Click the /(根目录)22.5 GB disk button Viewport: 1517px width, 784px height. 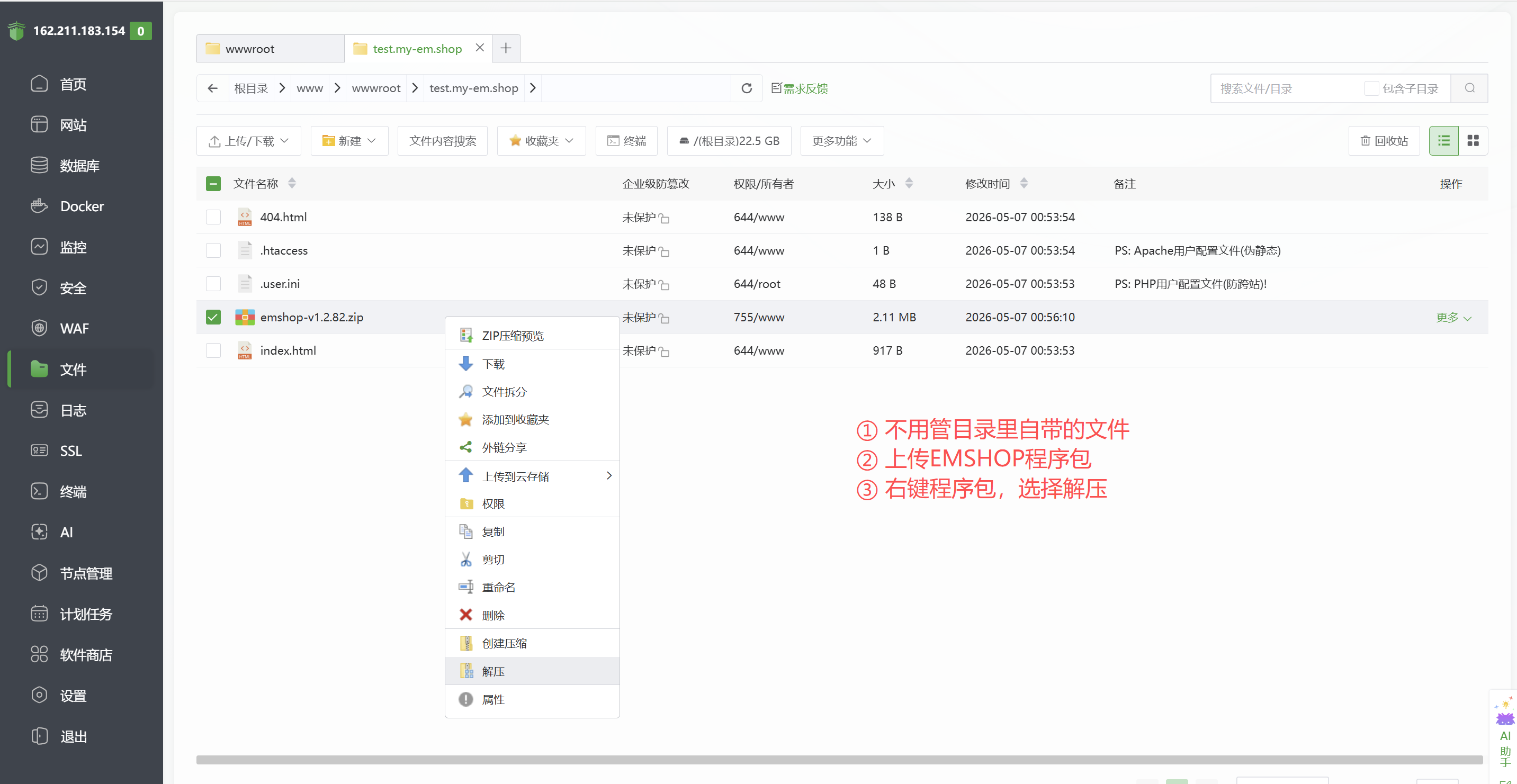coord(729,141)
